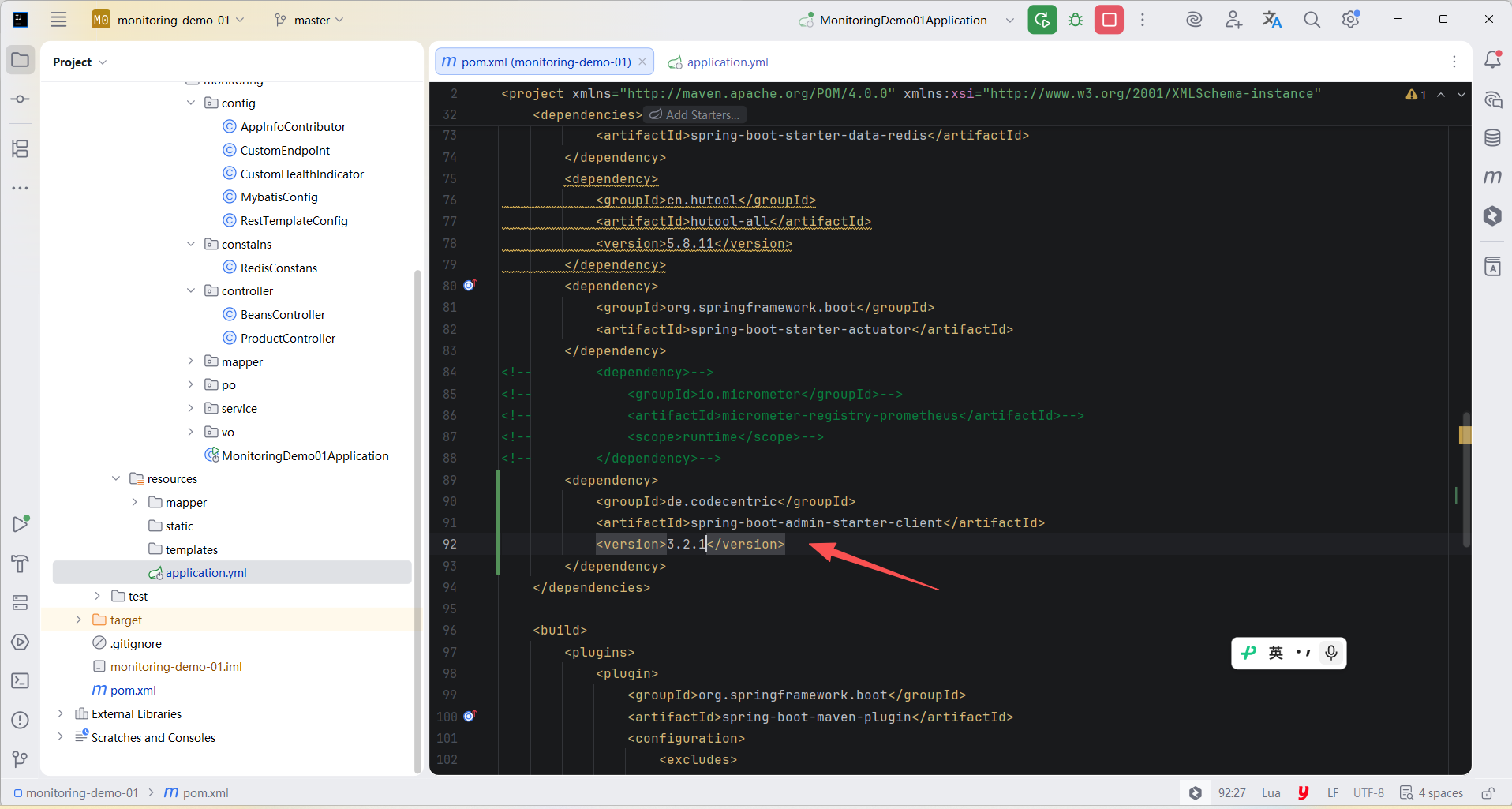Screen dimensions: 1512x809
Task: Go to line position 92:27
Action: coord(1232,793)
